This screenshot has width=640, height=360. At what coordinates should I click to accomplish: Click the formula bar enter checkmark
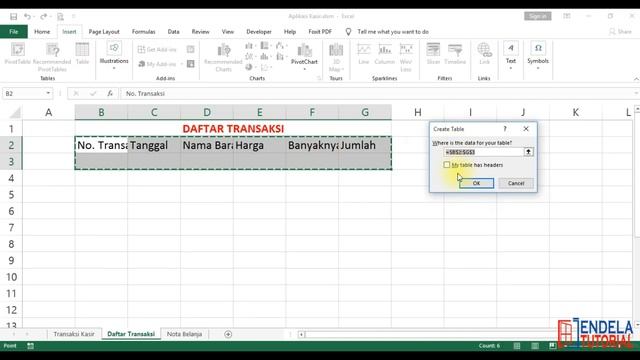point(93,93)
